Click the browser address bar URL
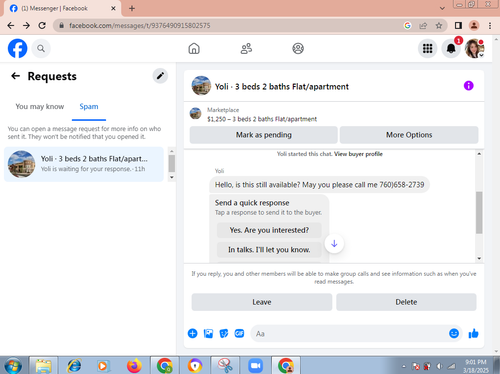This screenshot has height=374, width=500. (139, 25)
